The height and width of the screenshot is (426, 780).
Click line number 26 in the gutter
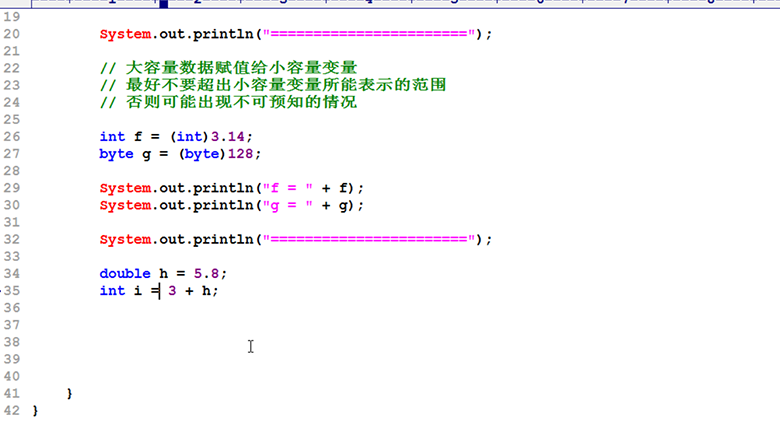pyautogui.click(x=12, y=136)
